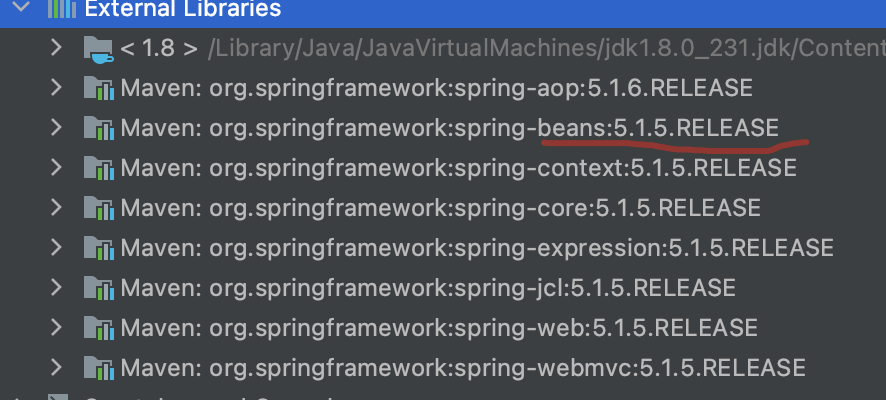Click the External Libraries bar-chart icon

(62, 10)
